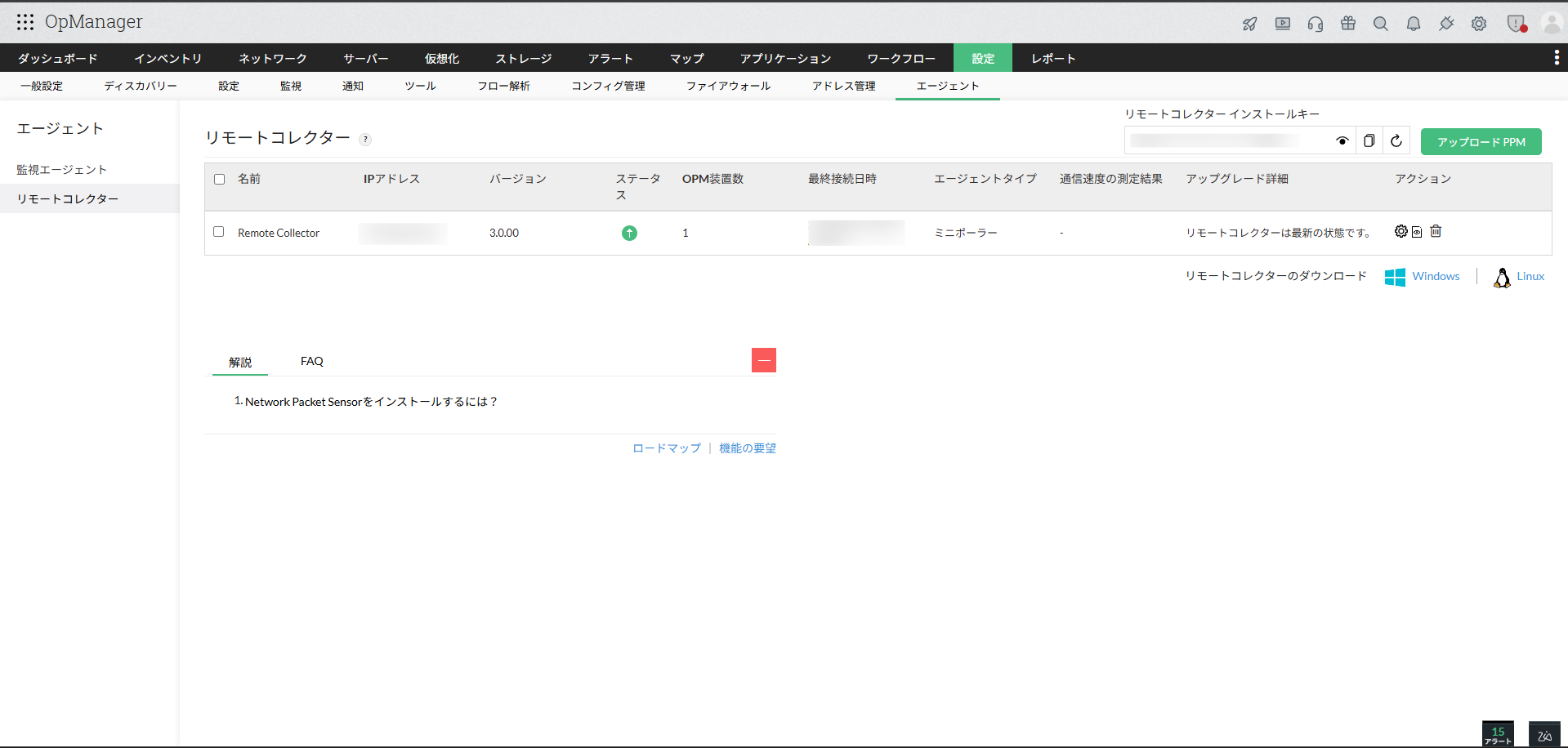Image resolution: width=1568 pixels, height=748 pixels.
Task: Go to ファイアウォール submenu tab
Action: [x=728, y=86]
